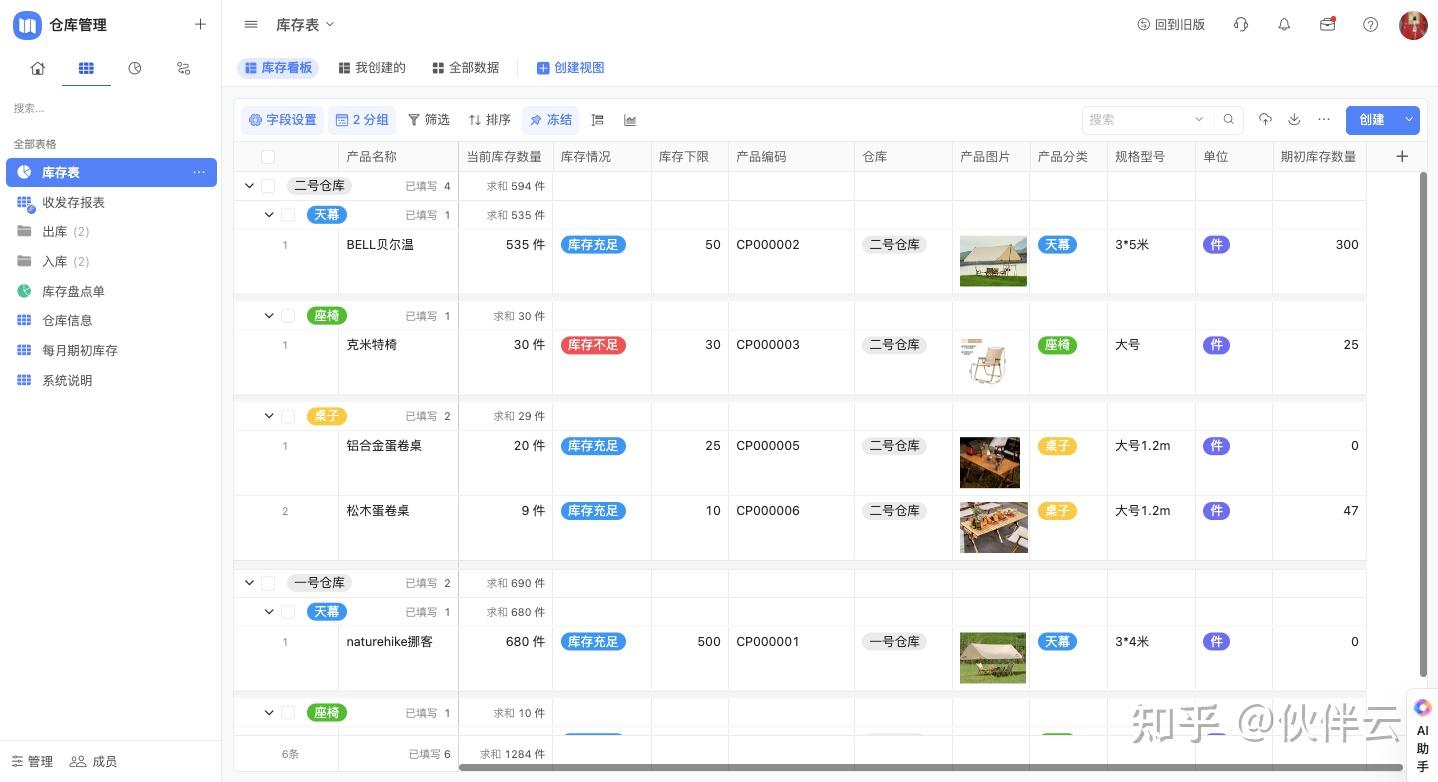This screenshot has height=782, width=1438.
Task: Collapse the 二号仓库 group
Action: pyautogui.click(x=249, y=186)
